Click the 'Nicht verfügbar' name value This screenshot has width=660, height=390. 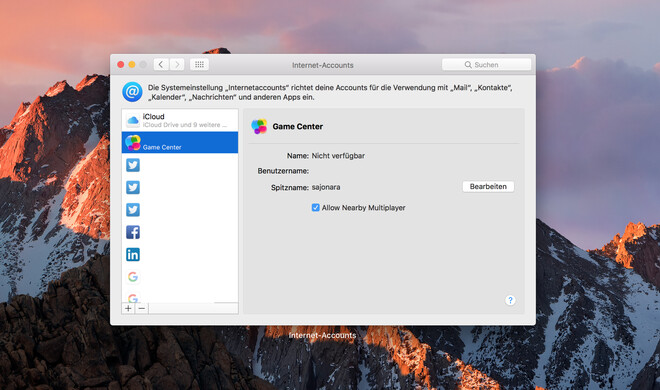(338, 156)
